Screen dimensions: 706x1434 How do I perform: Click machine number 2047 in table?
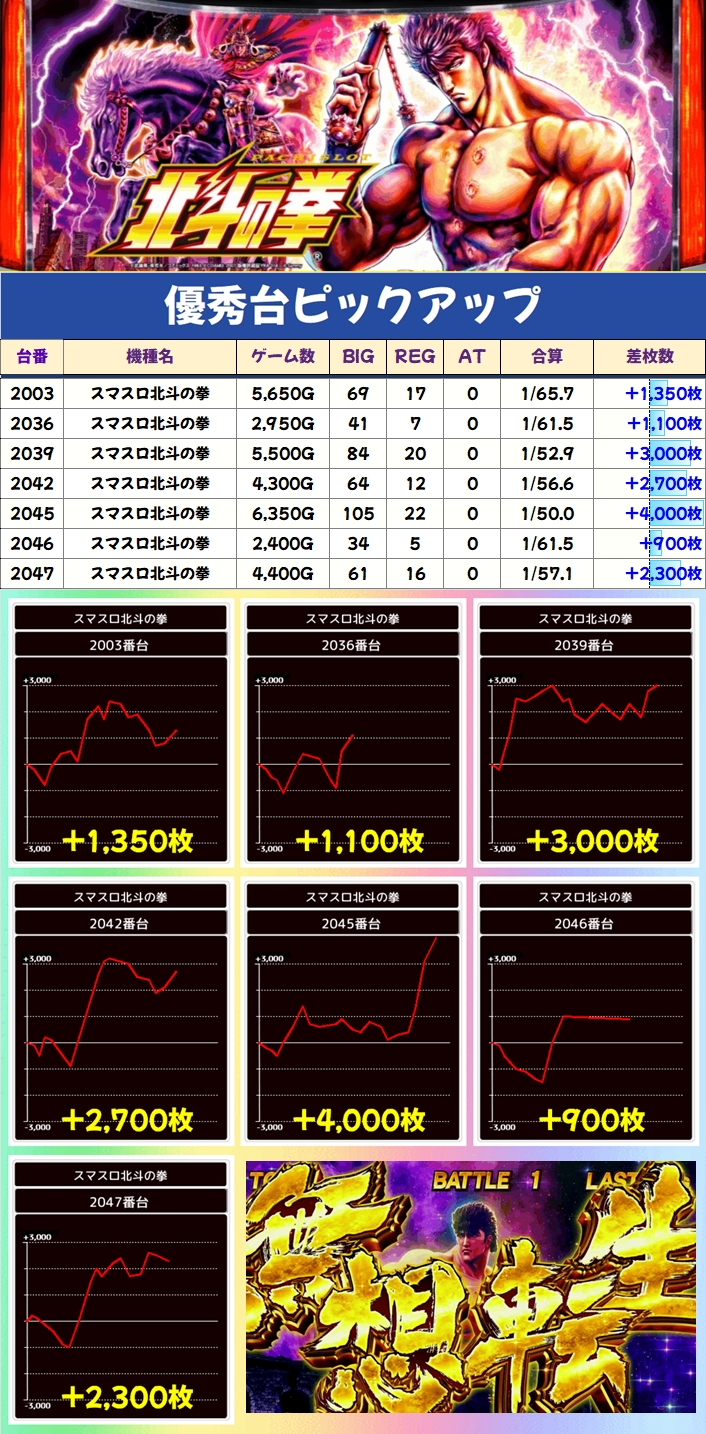[x=32, y=574]
